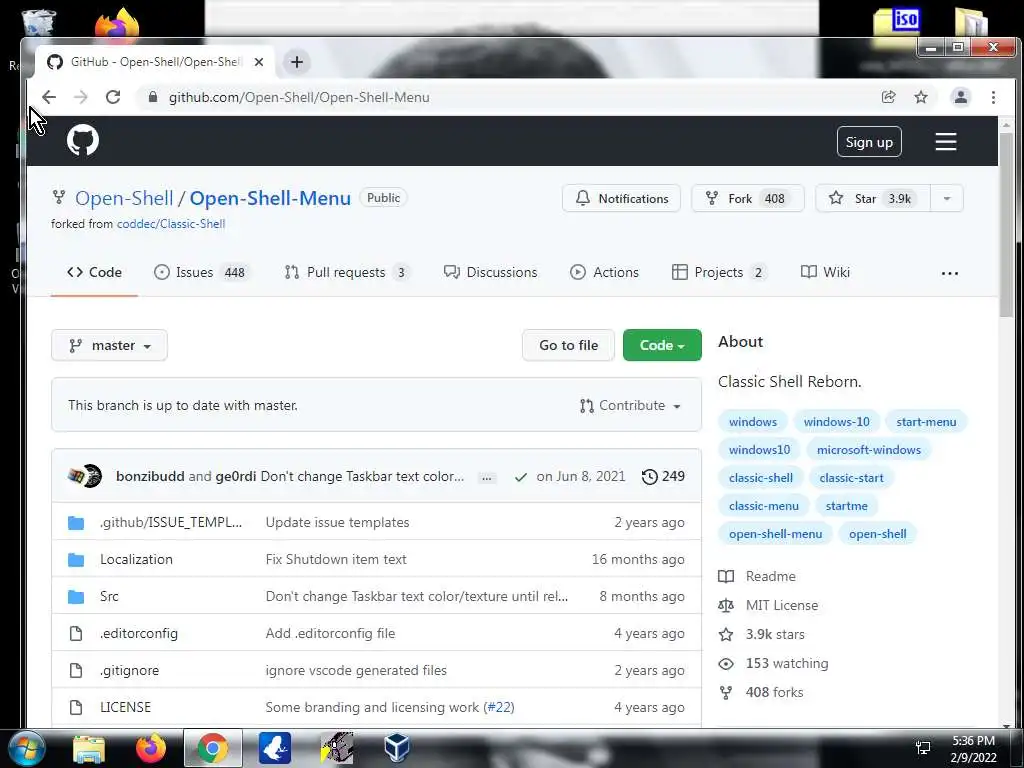
Task: Open the master branch selector
Action: pyautogui.click(x=109, y=345)
